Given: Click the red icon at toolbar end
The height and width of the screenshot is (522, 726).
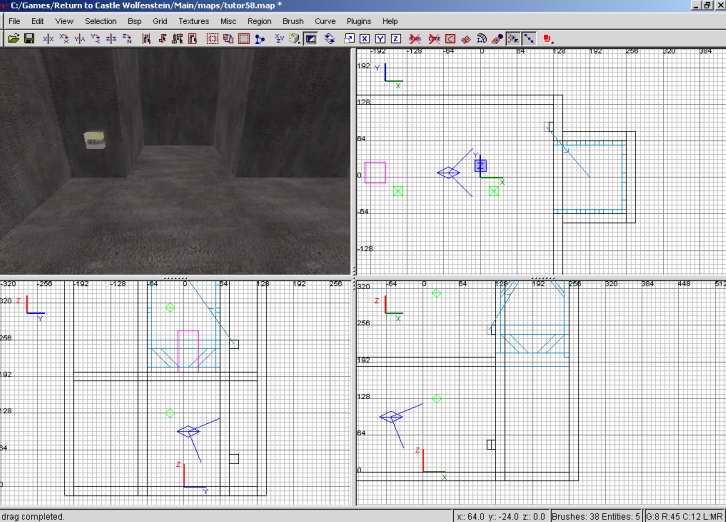Looking at the screenshot, I should (x=548, y=39).
